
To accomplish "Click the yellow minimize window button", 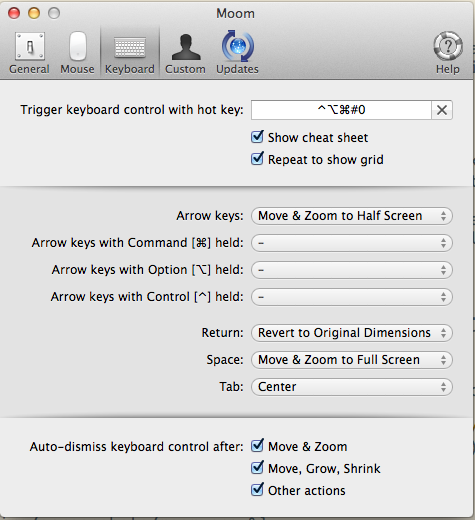I will tap(34, 13).
